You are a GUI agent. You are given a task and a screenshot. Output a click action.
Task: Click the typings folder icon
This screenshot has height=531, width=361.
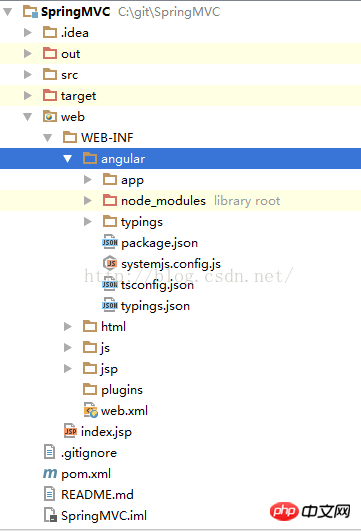pos(110,221)
